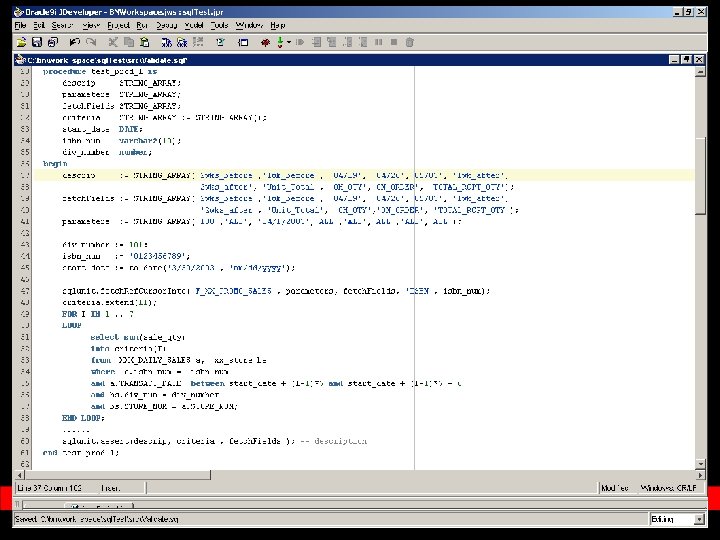Click the Copy toolbar icon
The height and width of the screenshot is (540, 720).
[129, 42]
